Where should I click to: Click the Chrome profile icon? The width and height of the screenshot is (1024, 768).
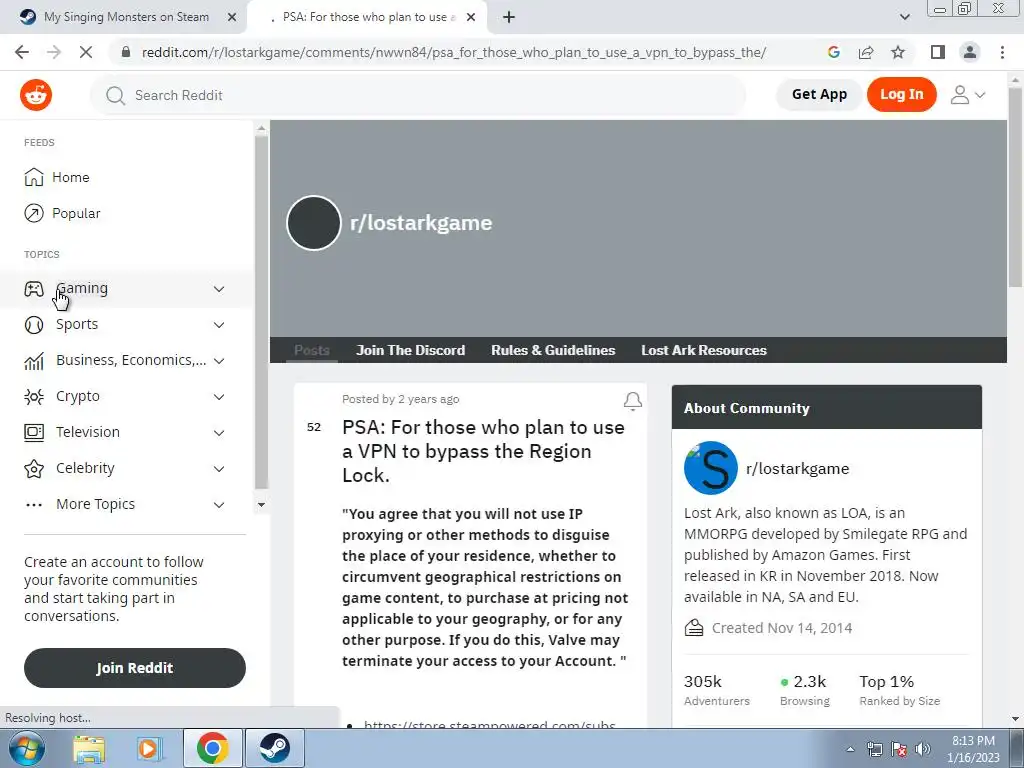point(970,52)
